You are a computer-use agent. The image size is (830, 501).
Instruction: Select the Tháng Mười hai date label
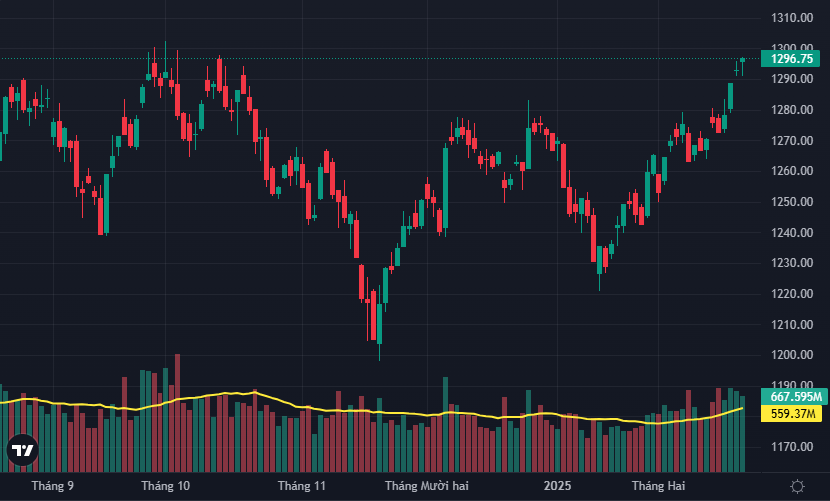click(427, 486)
